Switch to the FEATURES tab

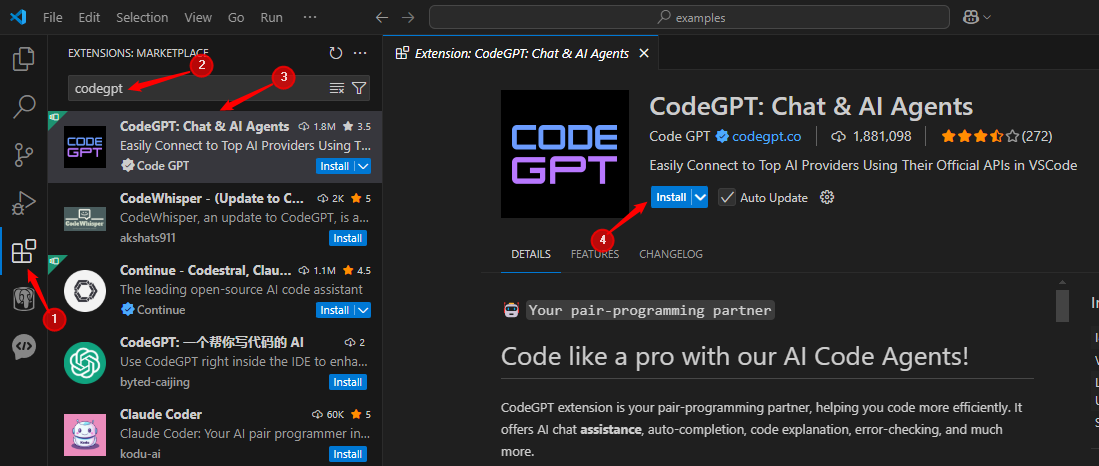tap(595, 254)
